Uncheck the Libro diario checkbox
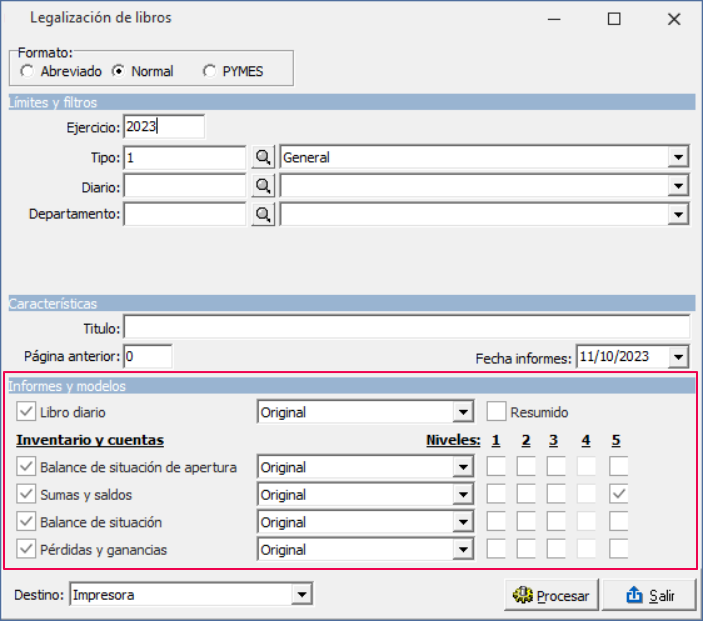Screen dimensions: 703x621 point(26,412)
